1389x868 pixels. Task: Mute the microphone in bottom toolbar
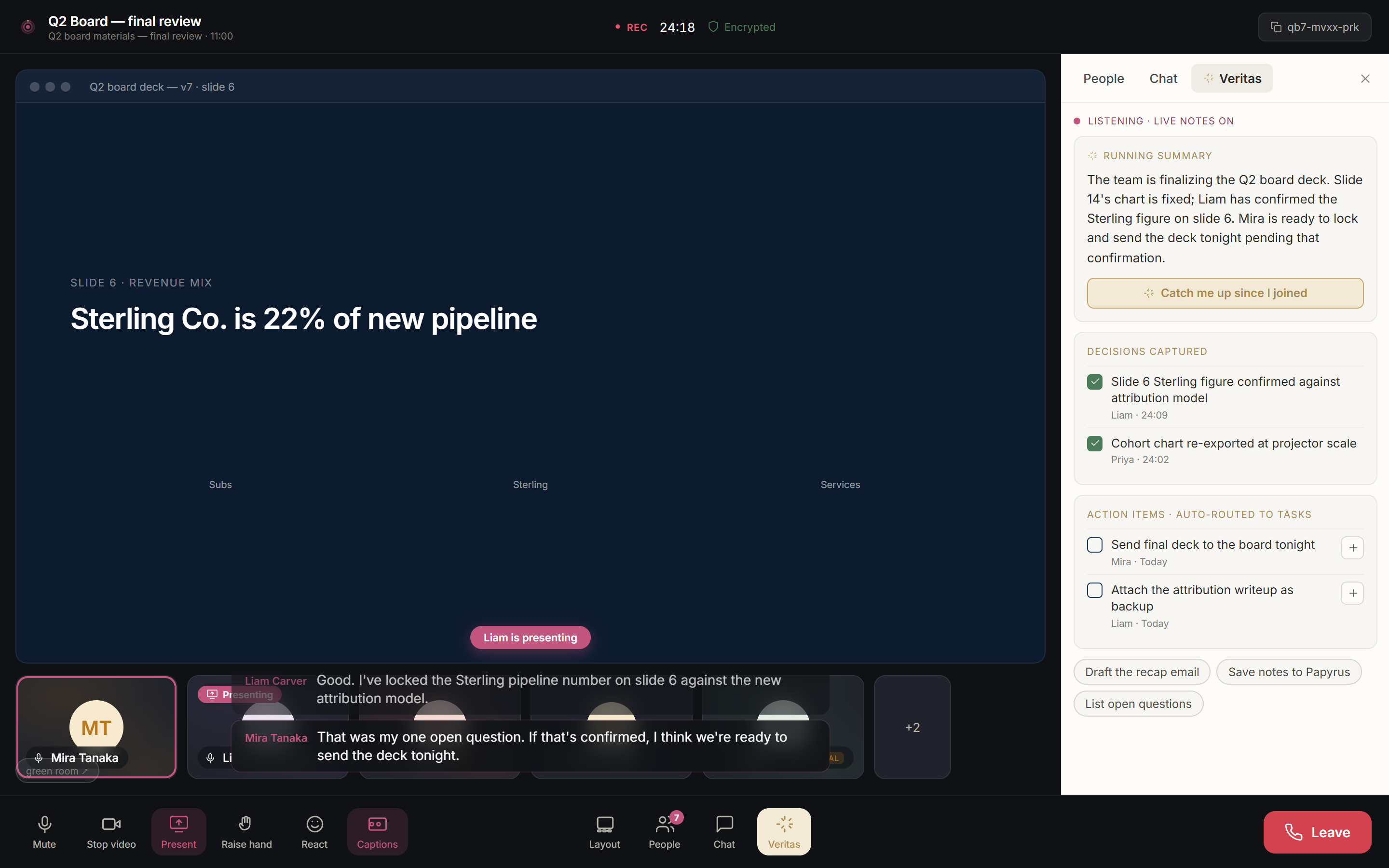click(x=44, y=831)
